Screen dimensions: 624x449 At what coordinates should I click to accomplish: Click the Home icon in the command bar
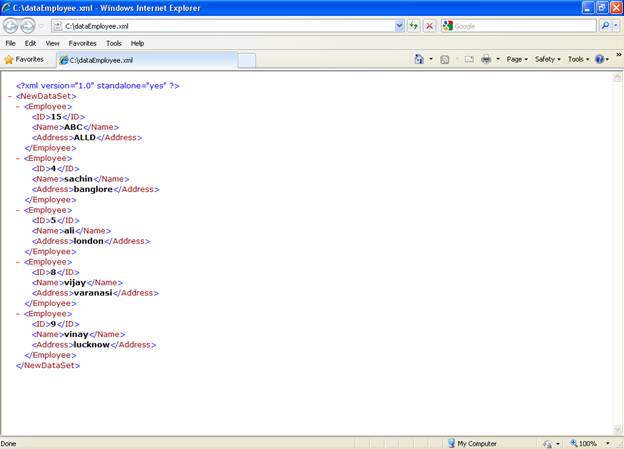point(420,60)
